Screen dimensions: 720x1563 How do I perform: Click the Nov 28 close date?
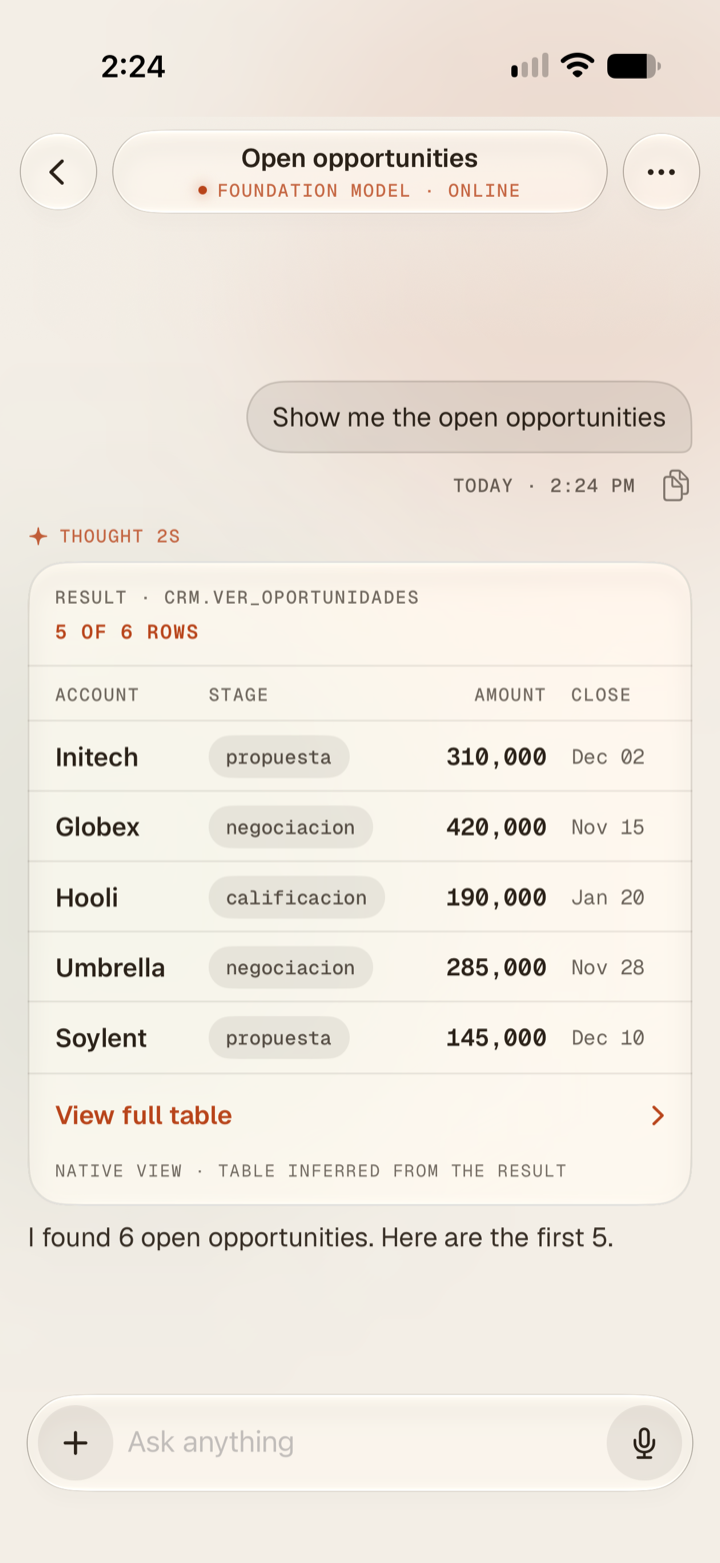tap(608, 967)
